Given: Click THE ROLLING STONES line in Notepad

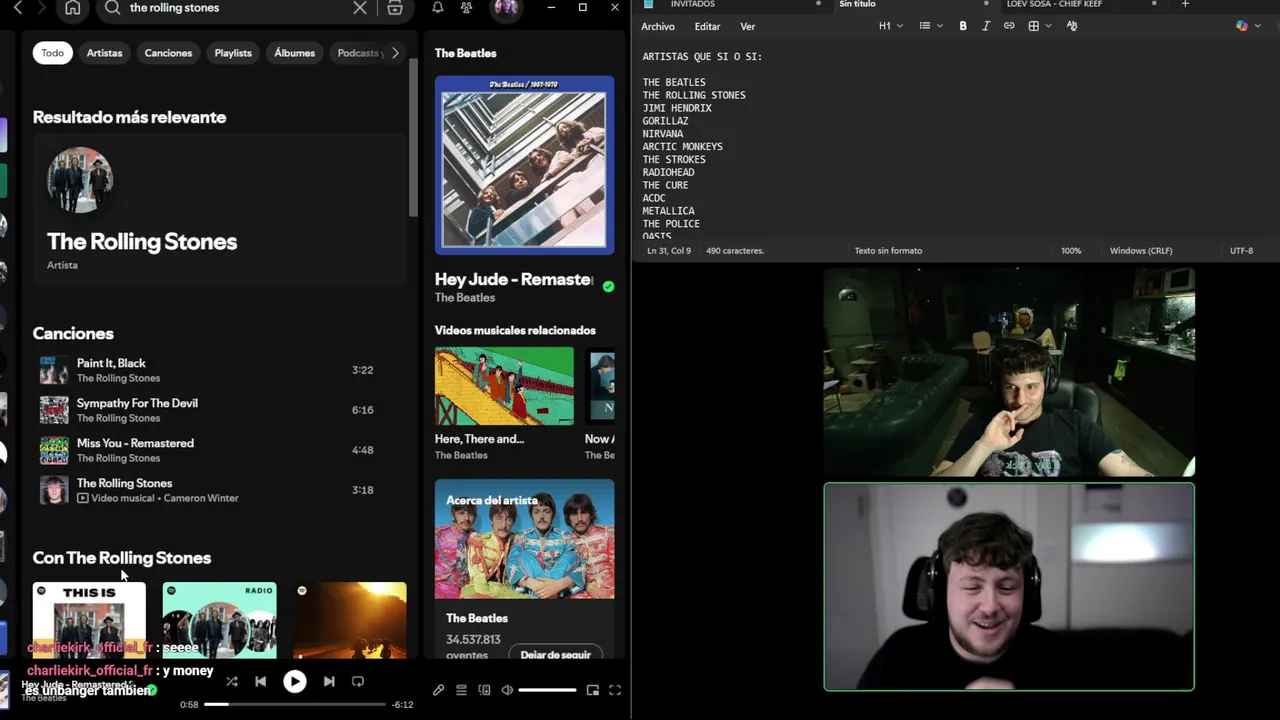Looking at the screenshot, I should tap(694, 95).
